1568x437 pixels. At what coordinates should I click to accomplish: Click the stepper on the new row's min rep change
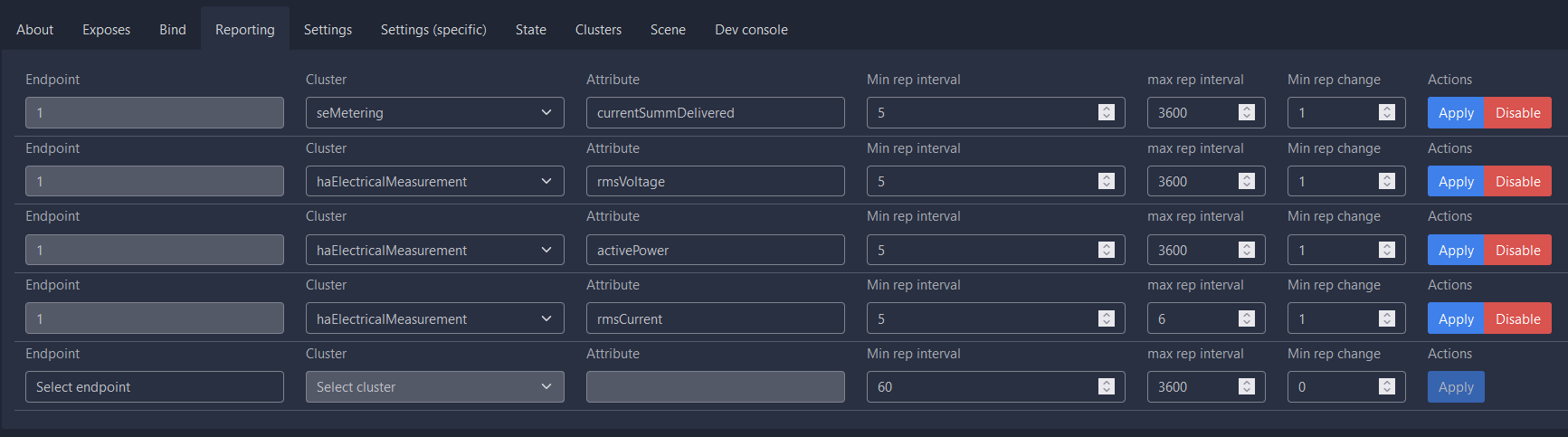tap(1386, 386)
